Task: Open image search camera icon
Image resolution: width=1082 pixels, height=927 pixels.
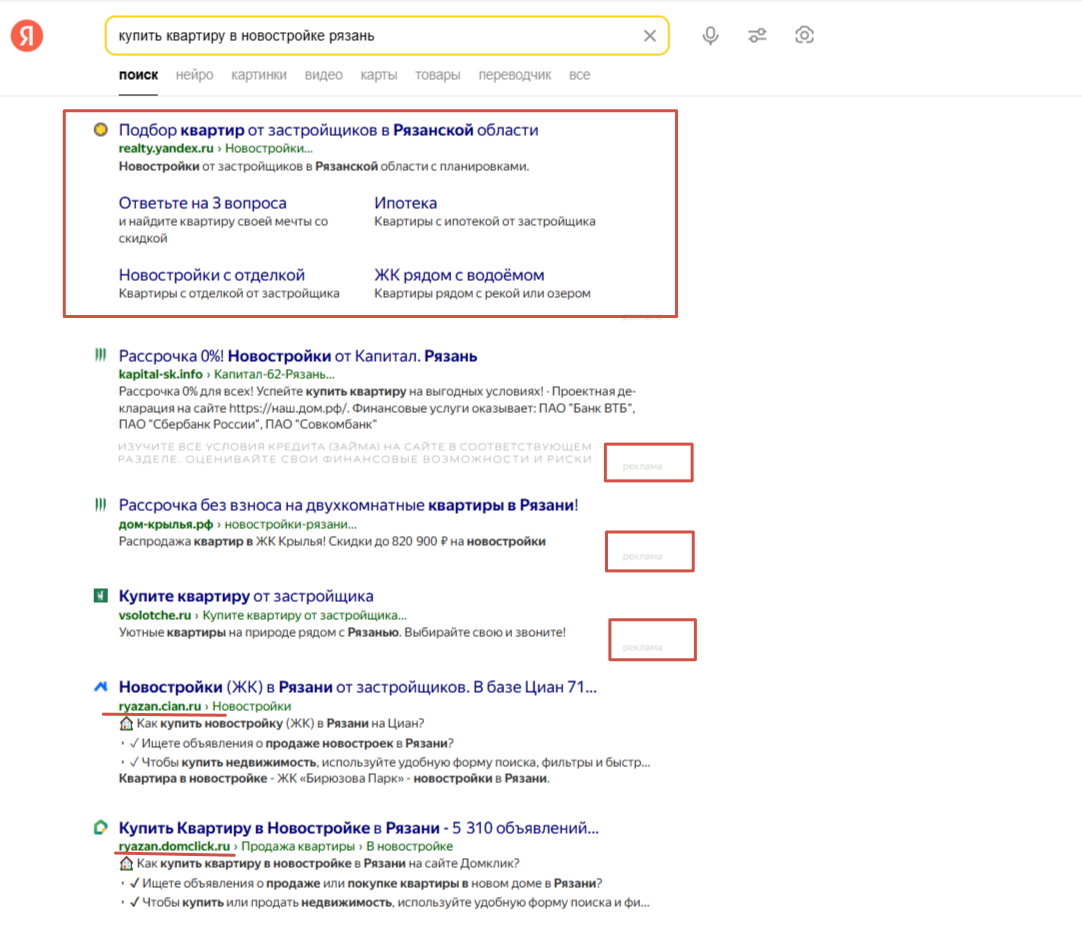Action: [x=804, y=36]
